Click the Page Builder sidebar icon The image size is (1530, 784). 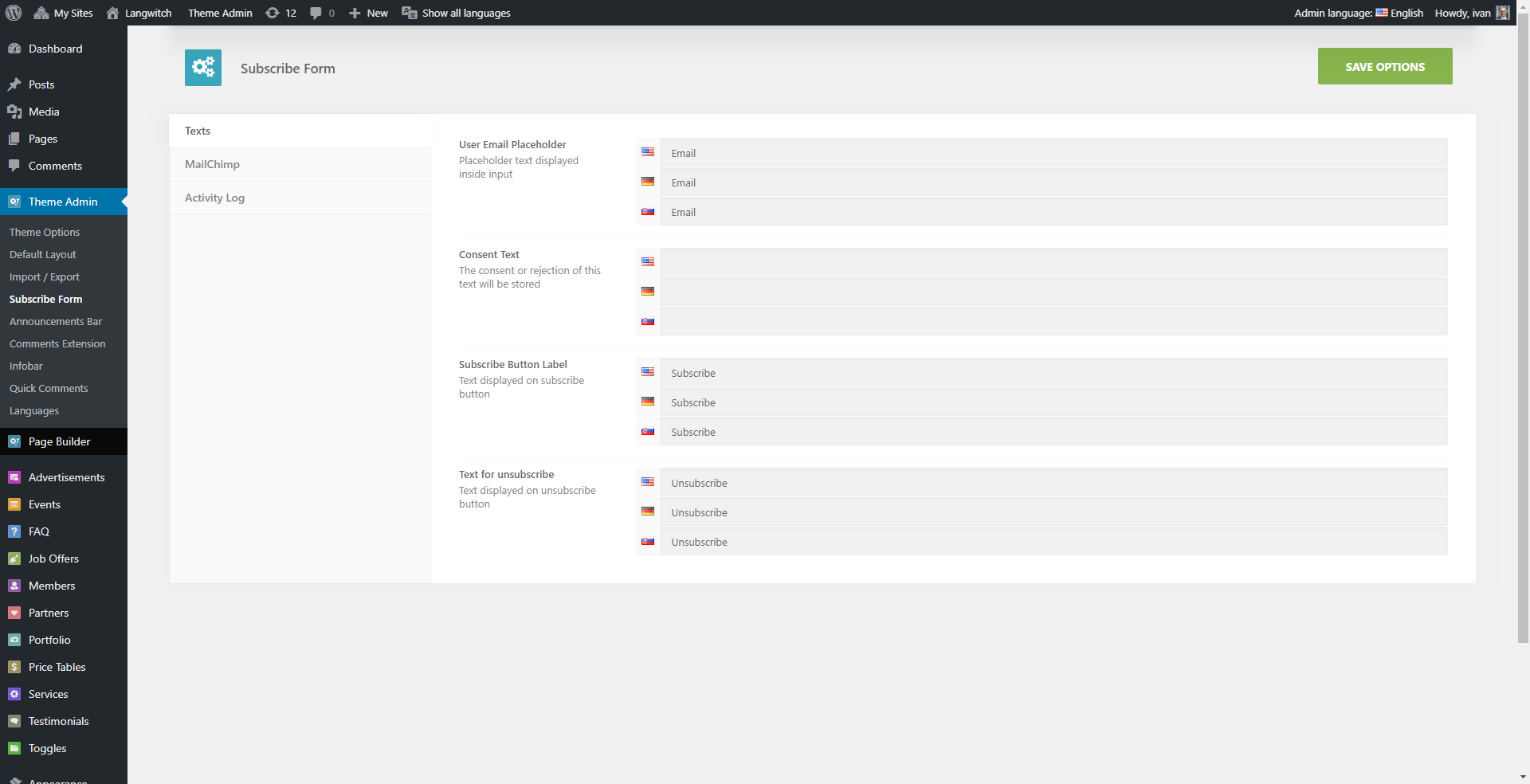14,441
